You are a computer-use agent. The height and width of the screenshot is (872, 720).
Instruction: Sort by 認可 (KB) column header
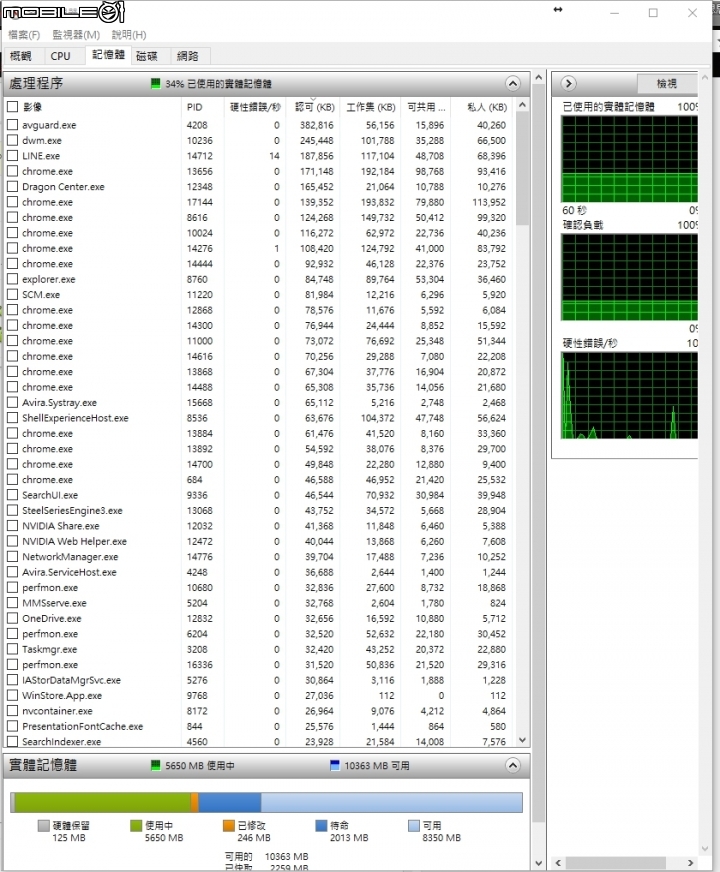(314, 107)
